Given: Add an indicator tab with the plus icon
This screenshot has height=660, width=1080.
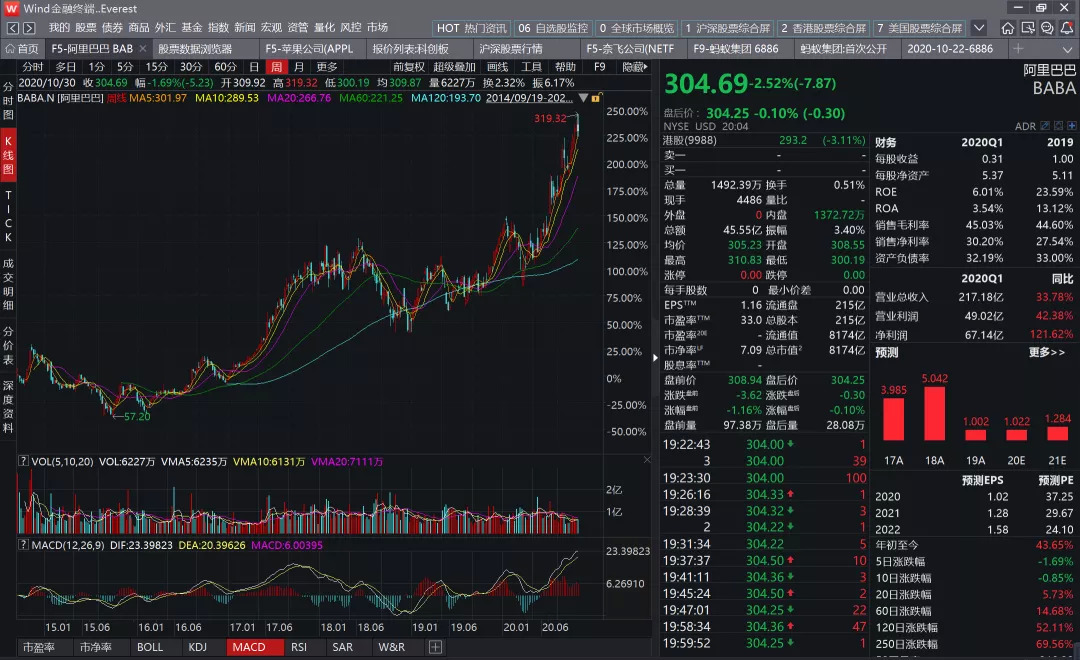Looking at the screenshot, I should coord(435,647).
